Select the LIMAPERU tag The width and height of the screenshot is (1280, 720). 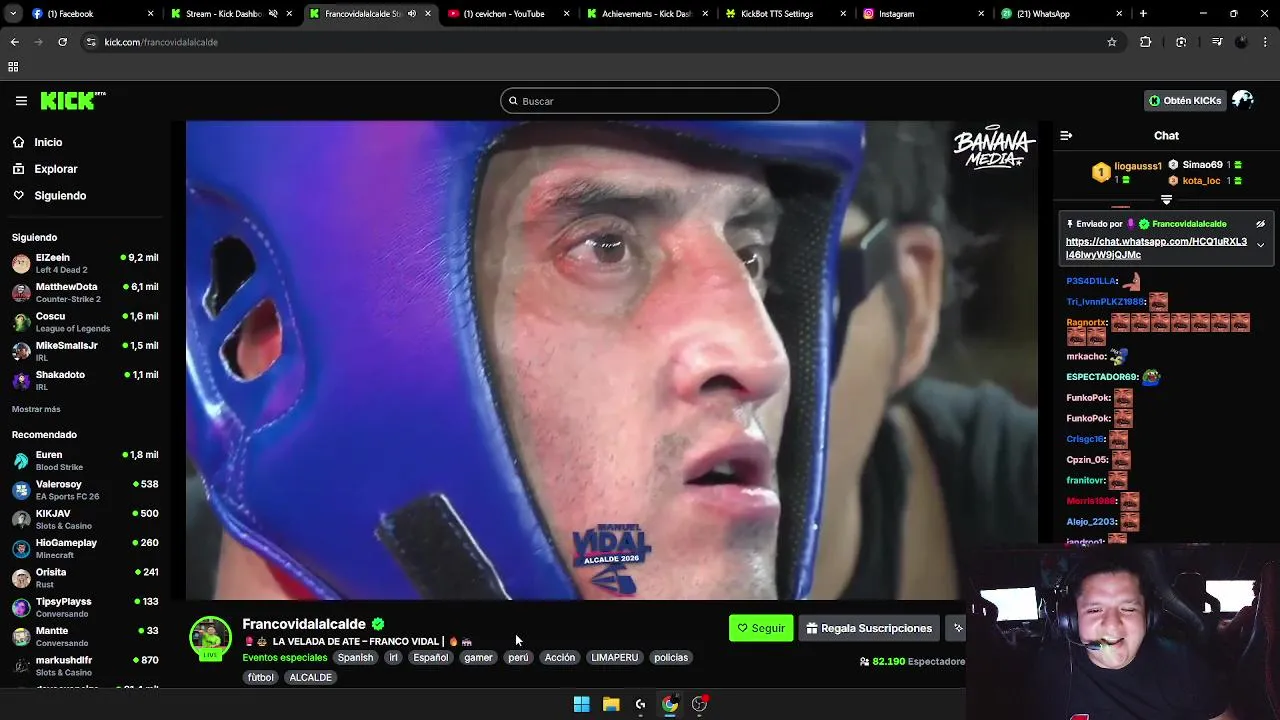pos(614,658)
